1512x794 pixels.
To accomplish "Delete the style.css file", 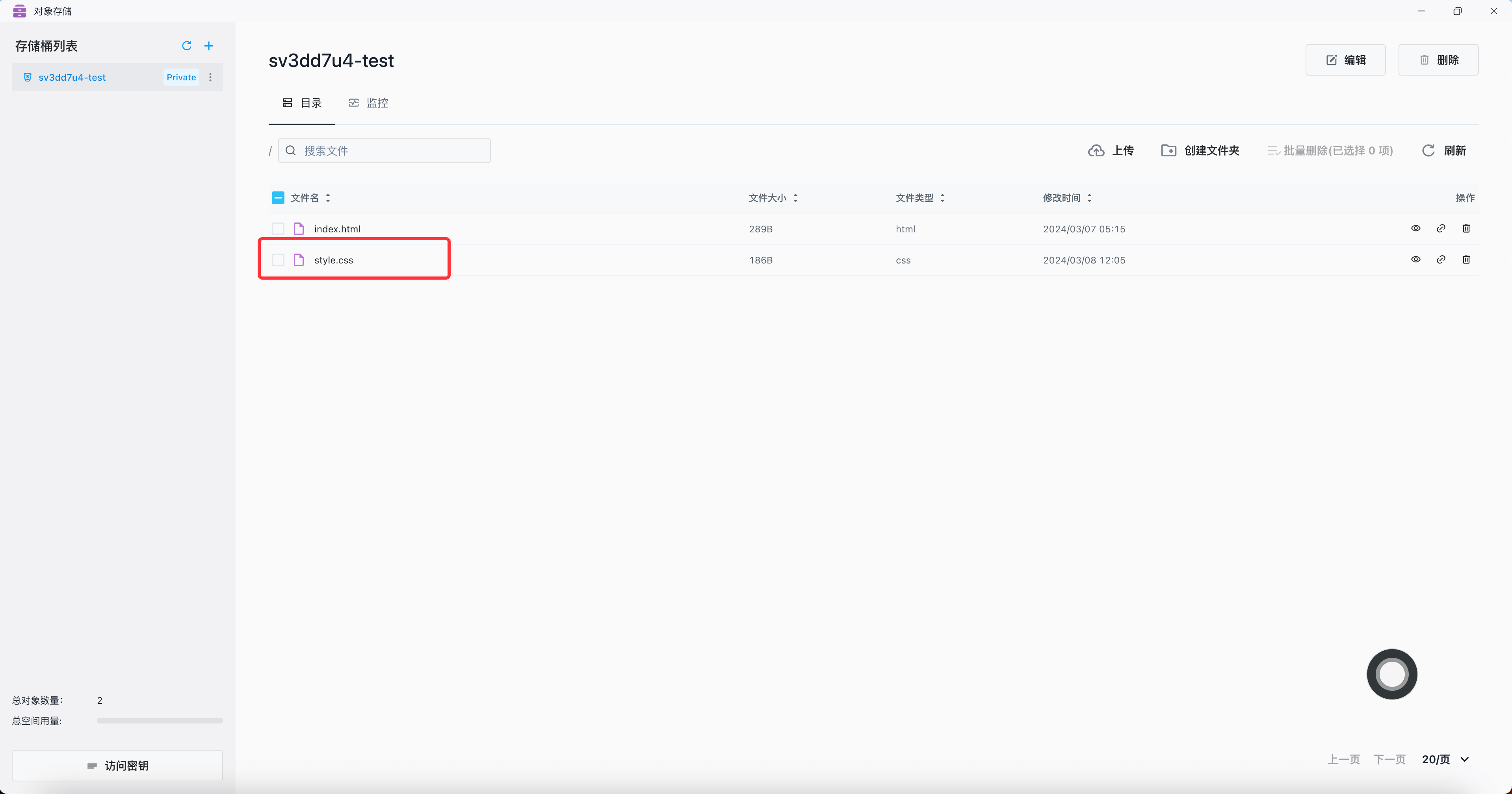I will coord(1466,260).
